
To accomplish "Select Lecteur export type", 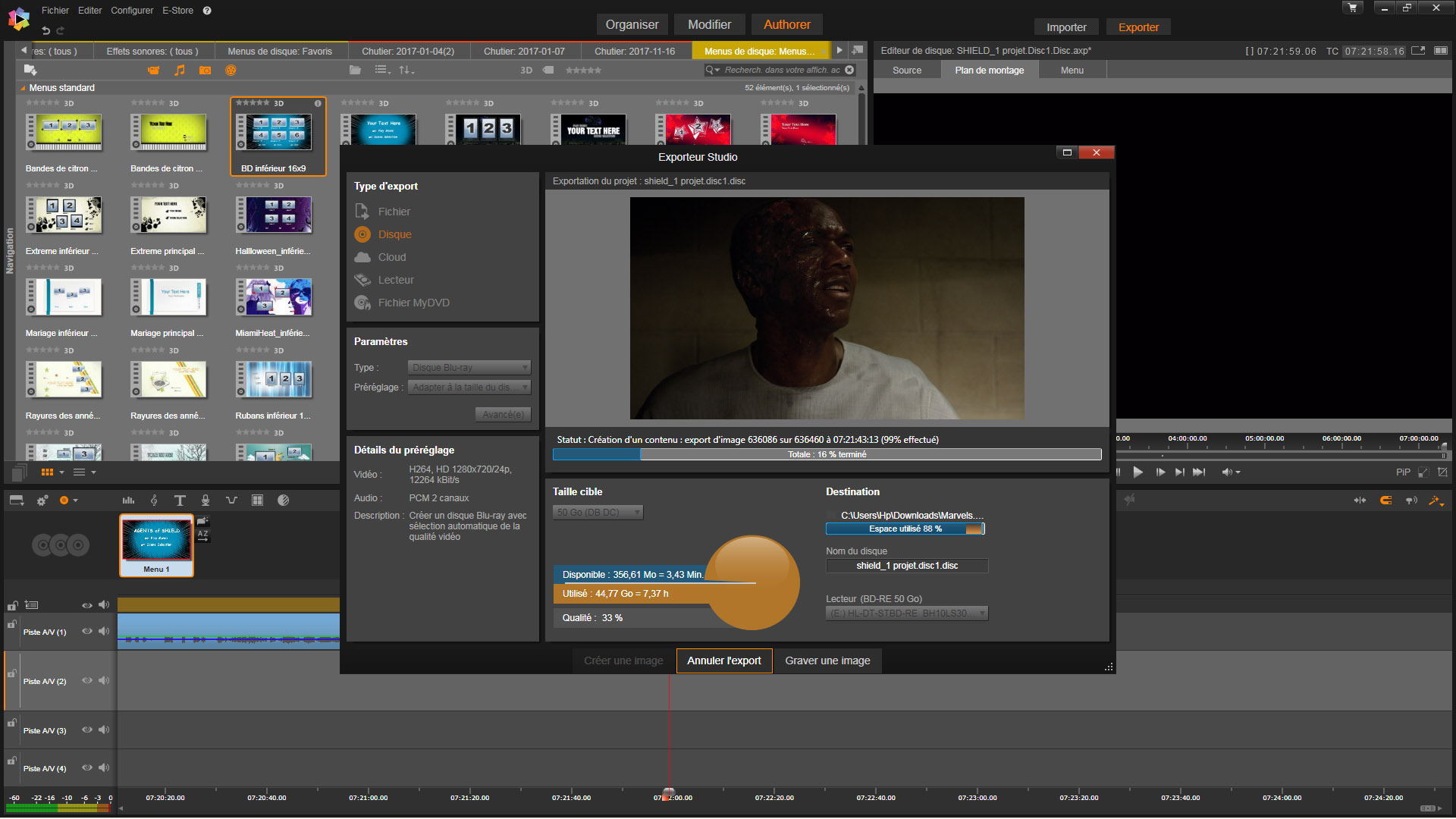I will coord(384,280).
